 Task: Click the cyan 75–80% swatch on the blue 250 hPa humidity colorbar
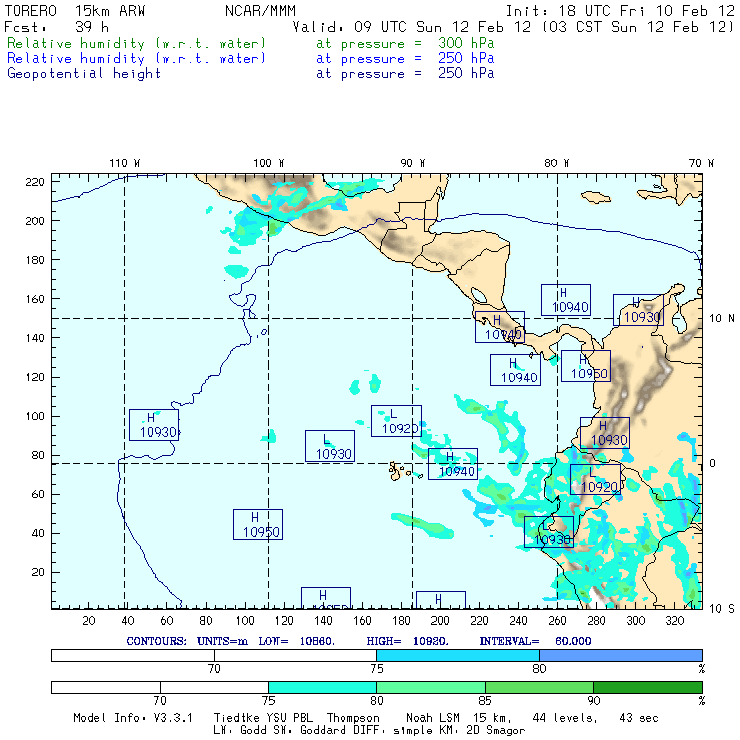click(x=458, y=655)
